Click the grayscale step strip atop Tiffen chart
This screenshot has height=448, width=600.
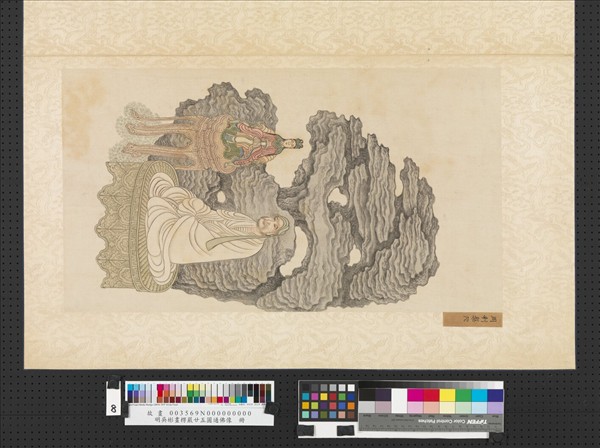tap(430, 385)
